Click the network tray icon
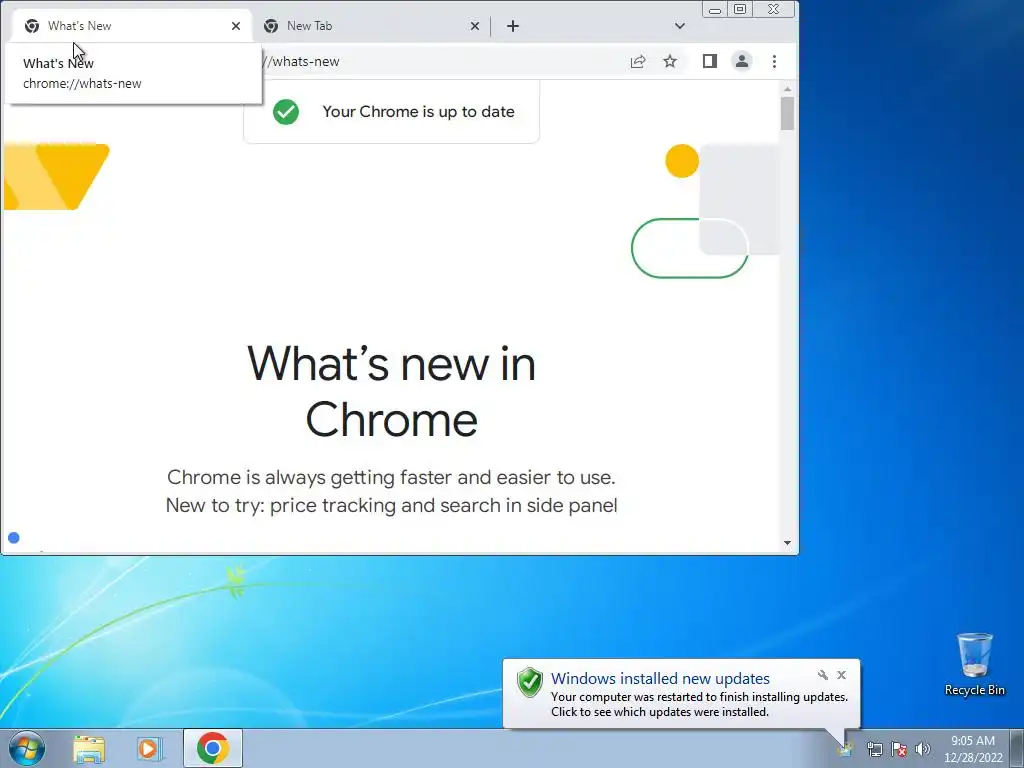This screenshot has width=1024, height=768. [x=874, y=748]
